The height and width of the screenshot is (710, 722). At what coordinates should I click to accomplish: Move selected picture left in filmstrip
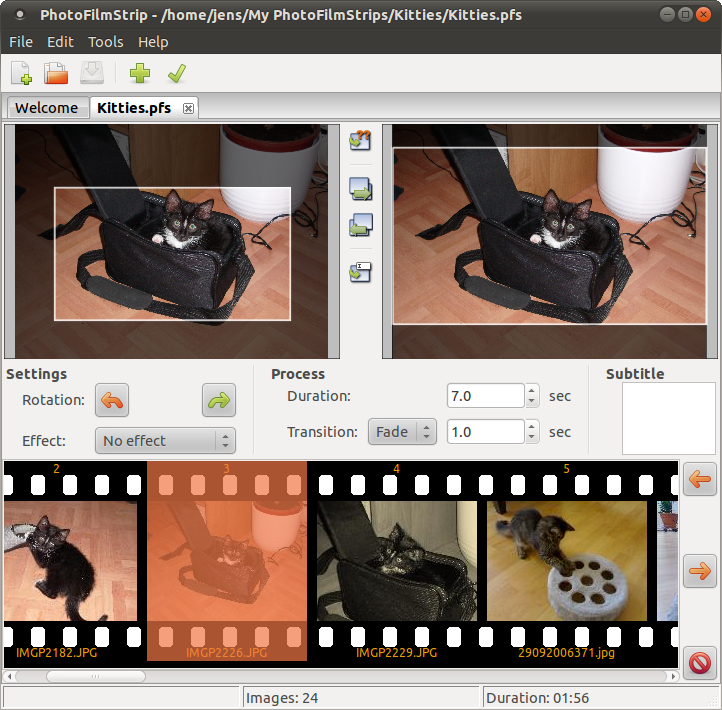click(x=699, y=479)
